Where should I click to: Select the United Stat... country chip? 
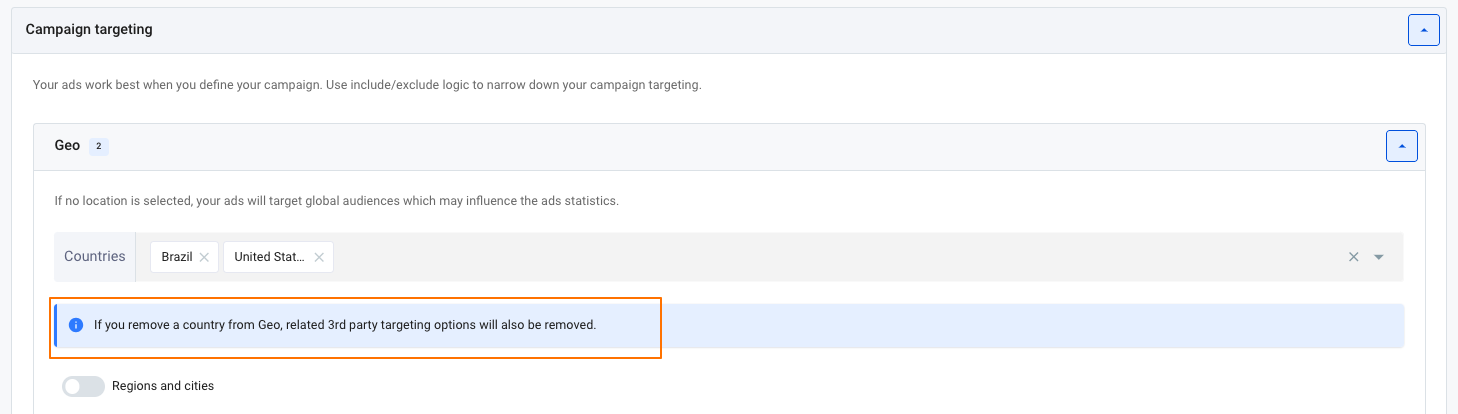[x=268, y=257]
